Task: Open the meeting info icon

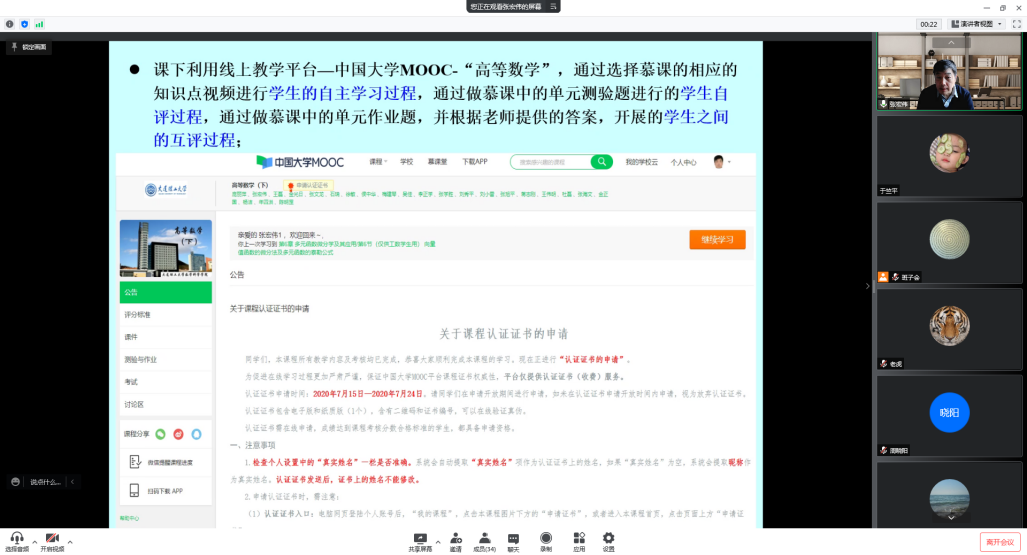Action: pyautogui.click(x=9, y=24)
